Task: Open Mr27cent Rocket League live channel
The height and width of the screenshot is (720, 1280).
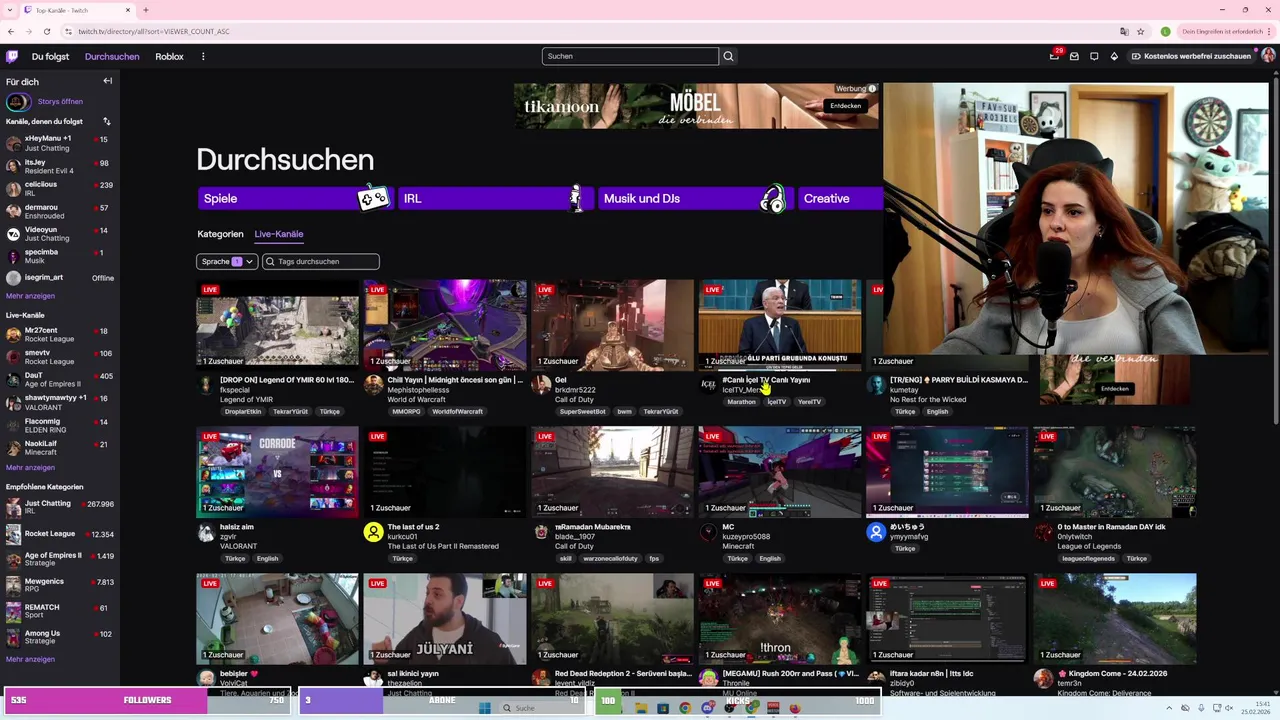Action: [x=60, y=335]
